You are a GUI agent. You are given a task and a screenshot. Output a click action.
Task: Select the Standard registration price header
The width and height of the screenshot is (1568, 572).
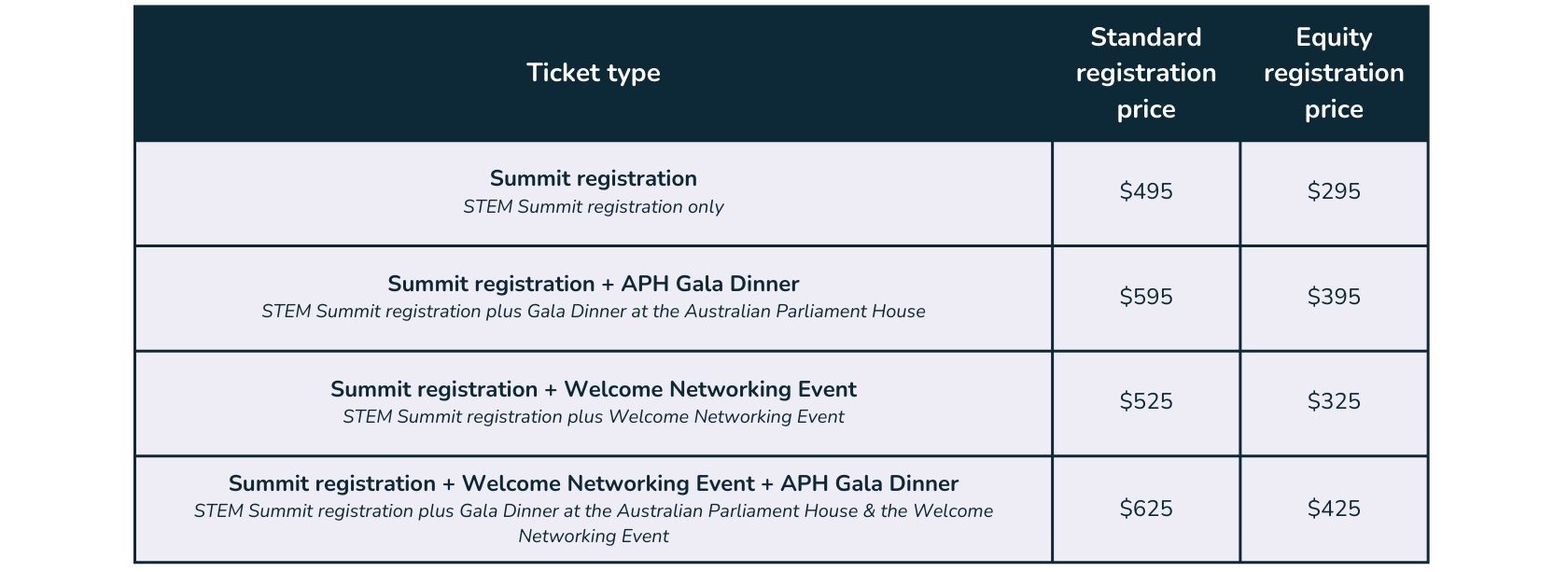1146,73
